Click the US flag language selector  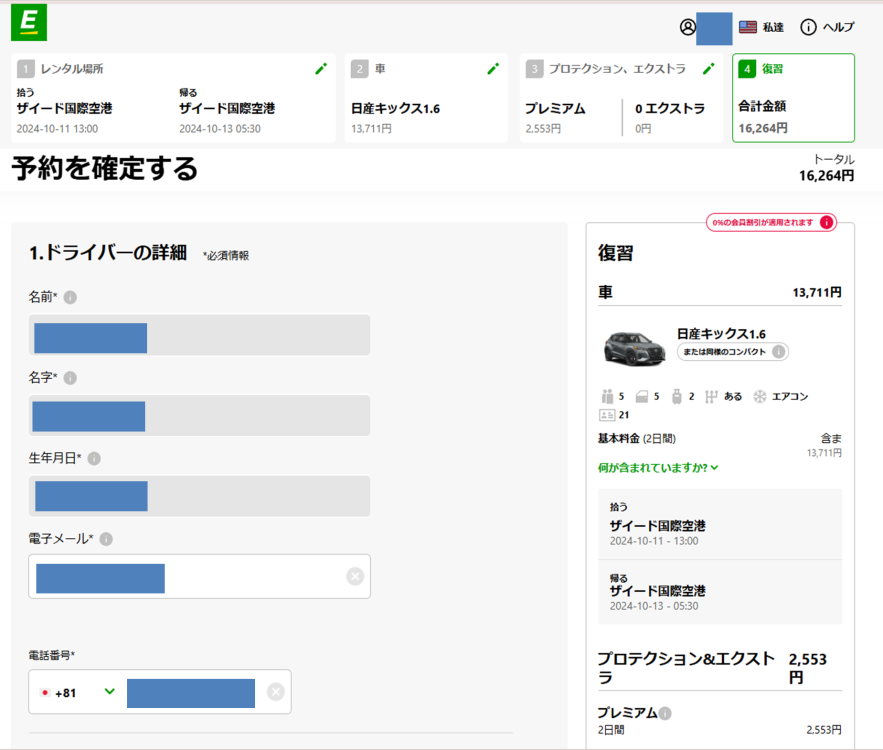click(747, 27)
